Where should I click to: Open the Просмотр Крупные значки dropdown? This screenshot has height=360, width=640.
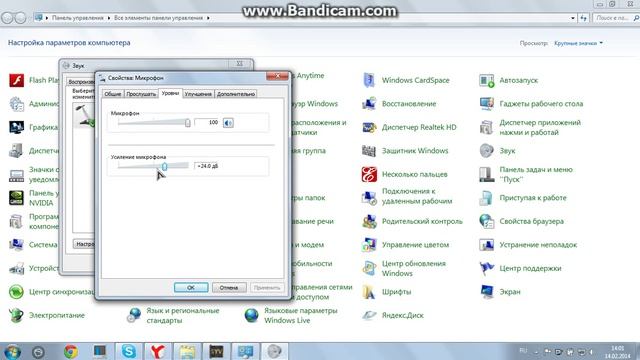(x=578, y=43)
